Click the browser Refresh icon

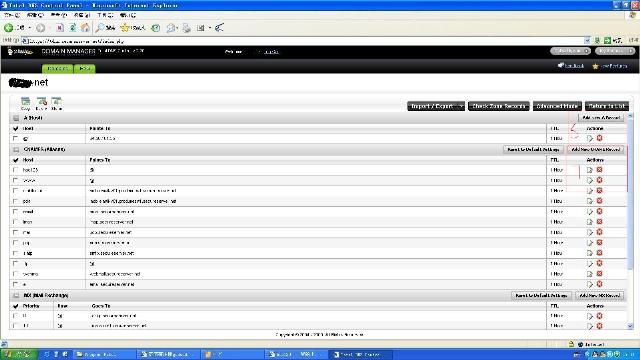[72, 28]
